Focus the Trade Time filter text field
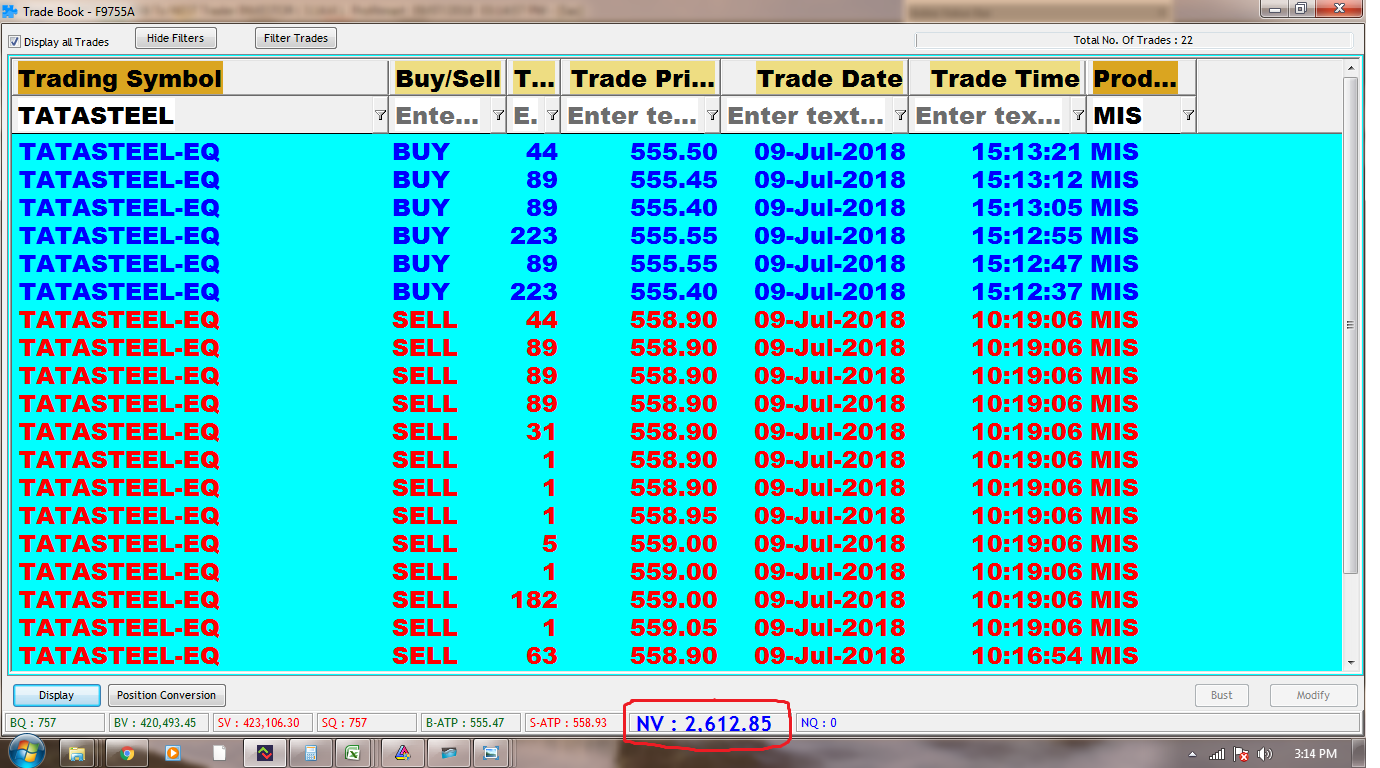The width and height of the screenshot is (1380, 768). pyautogui.click(x=990, y=116)
